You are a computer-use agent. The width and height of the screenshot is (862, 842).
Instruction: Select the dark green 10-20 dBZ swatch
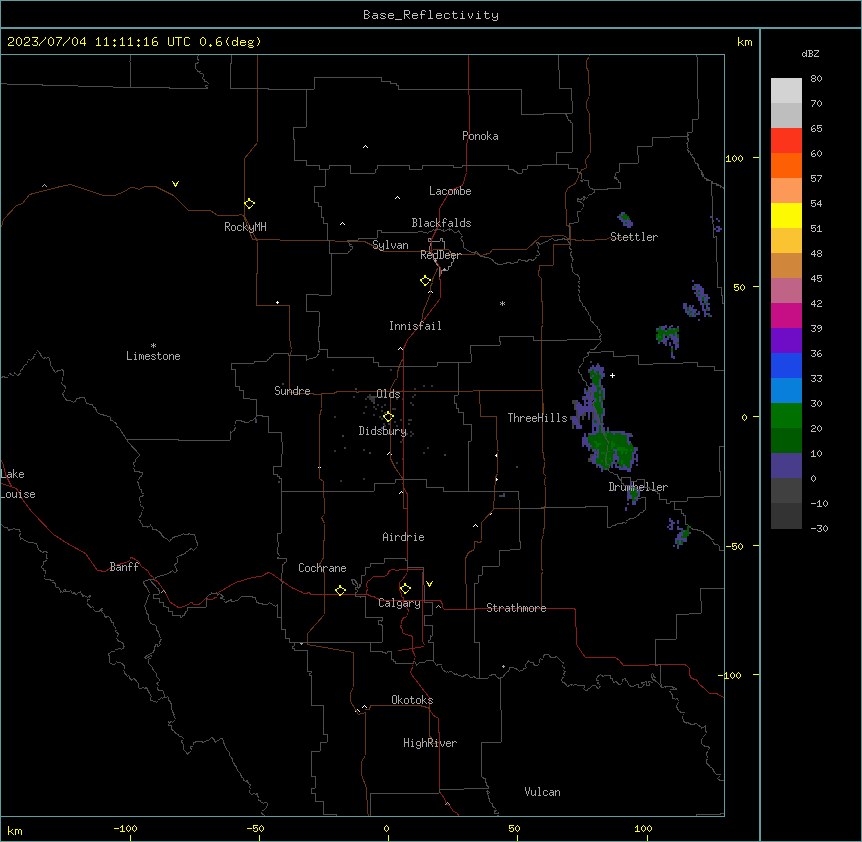click(786, 441)
